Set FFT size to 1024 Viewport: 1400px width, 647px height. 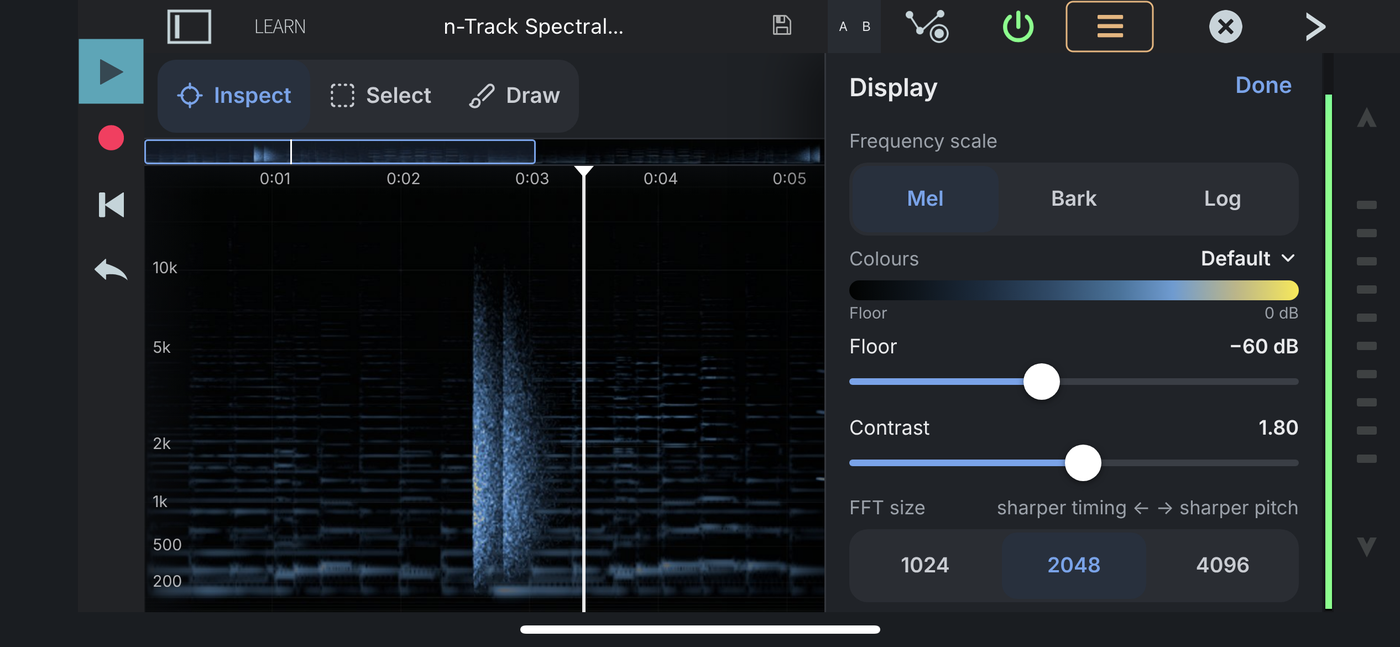coord(925,565)
